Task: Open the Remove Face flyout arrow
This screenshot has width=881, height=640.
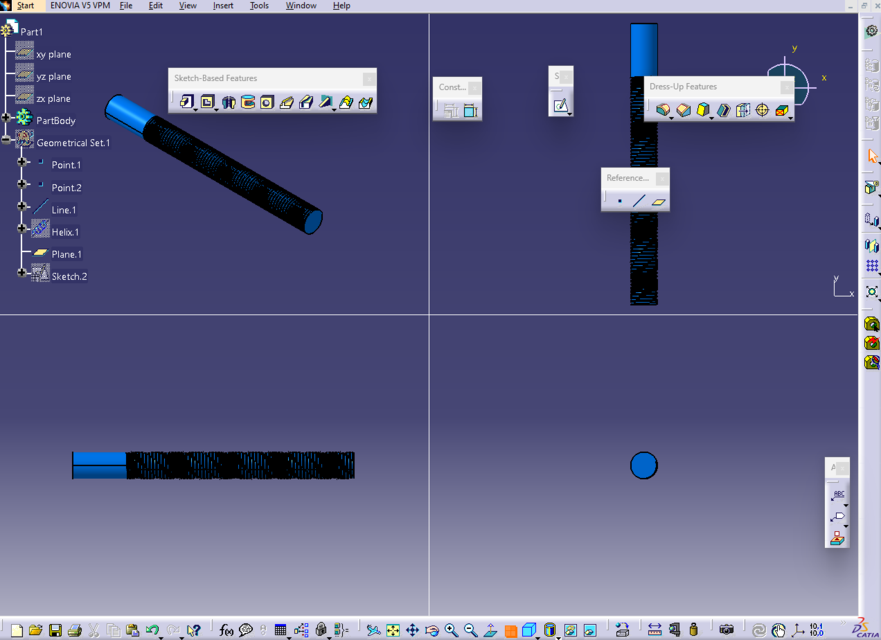Action: pos(789,117)
